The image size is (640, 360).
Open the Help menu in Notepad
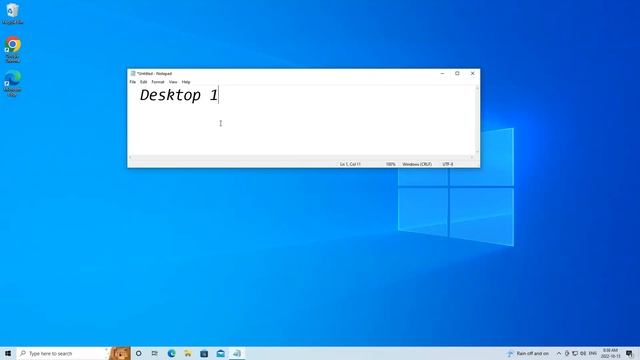point(186,82)
